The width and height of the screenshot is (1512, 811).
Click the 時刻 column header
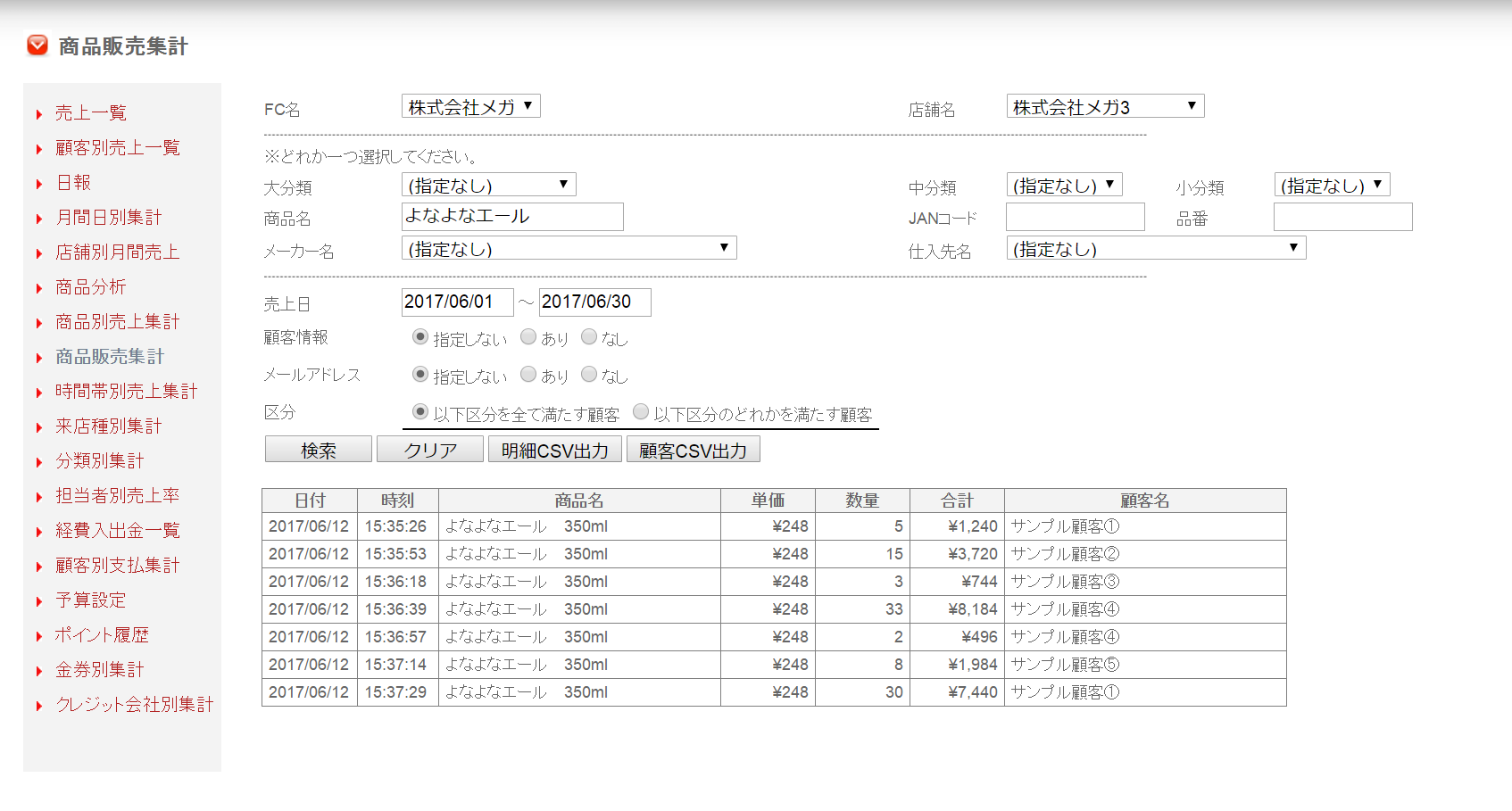point(398,501)
